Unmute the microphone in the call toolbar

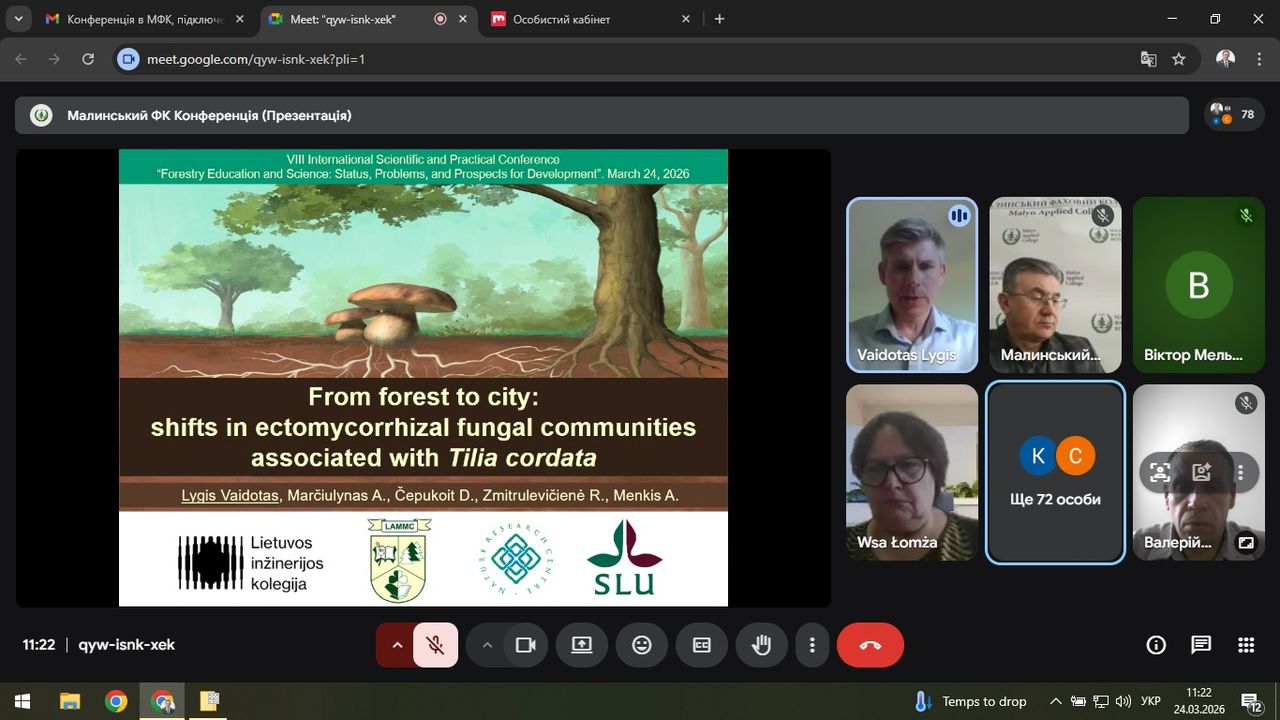(x=435, y=645)
